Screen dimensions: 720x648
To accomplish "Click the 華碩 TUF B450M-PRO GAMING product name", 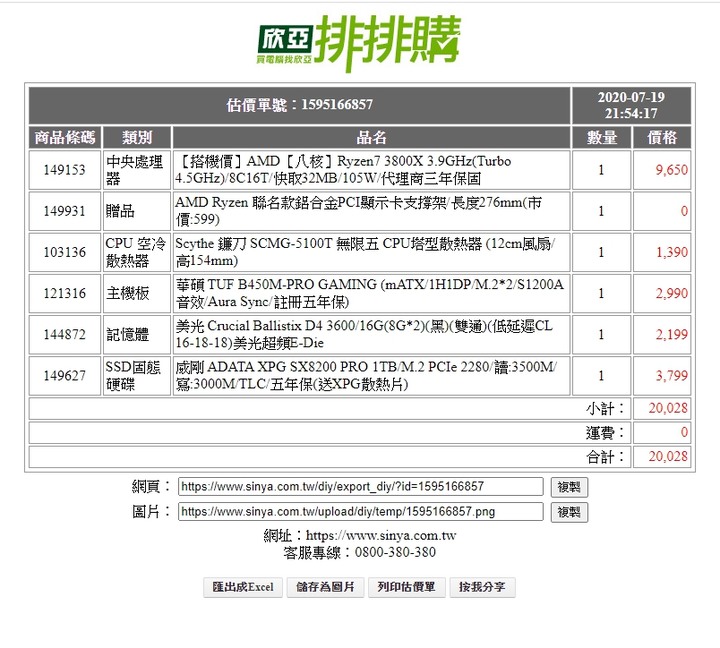I will (371, 293).
